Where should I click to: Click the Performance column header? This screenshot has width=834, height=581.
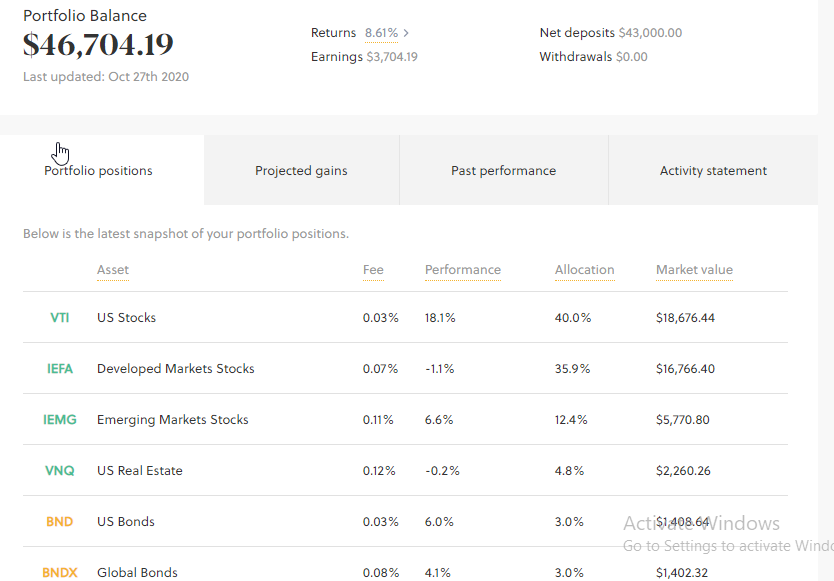[463, 270]
